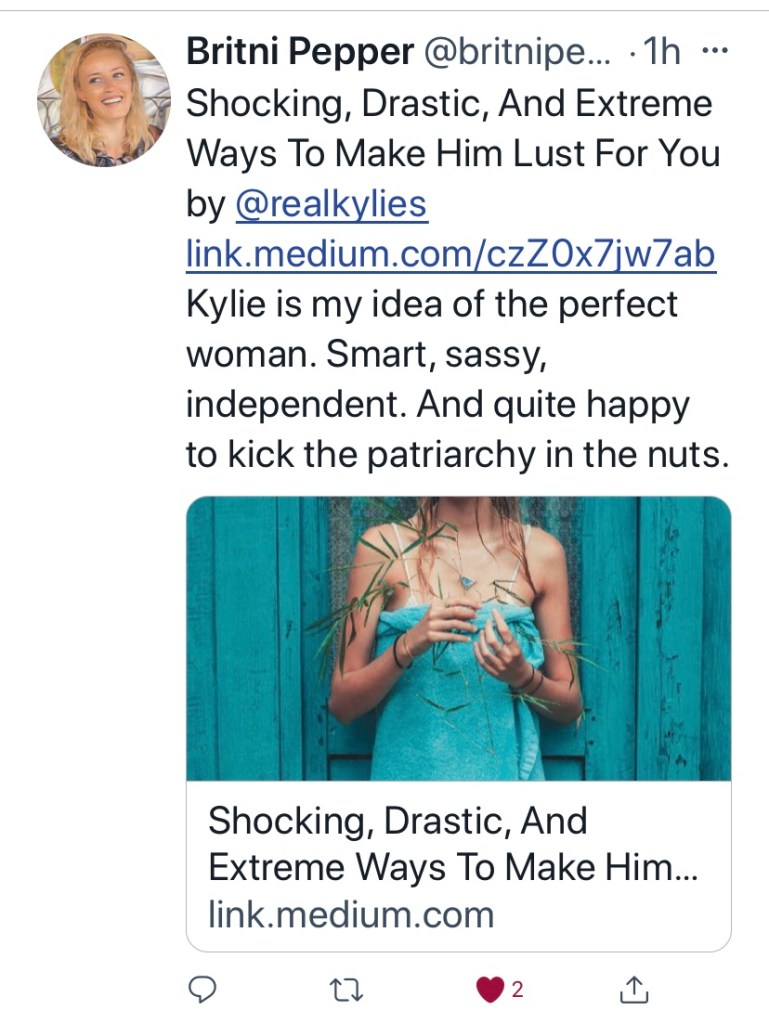Unlike the tweet via red heart
769x1023 pixels.
(x=489, y=990)
